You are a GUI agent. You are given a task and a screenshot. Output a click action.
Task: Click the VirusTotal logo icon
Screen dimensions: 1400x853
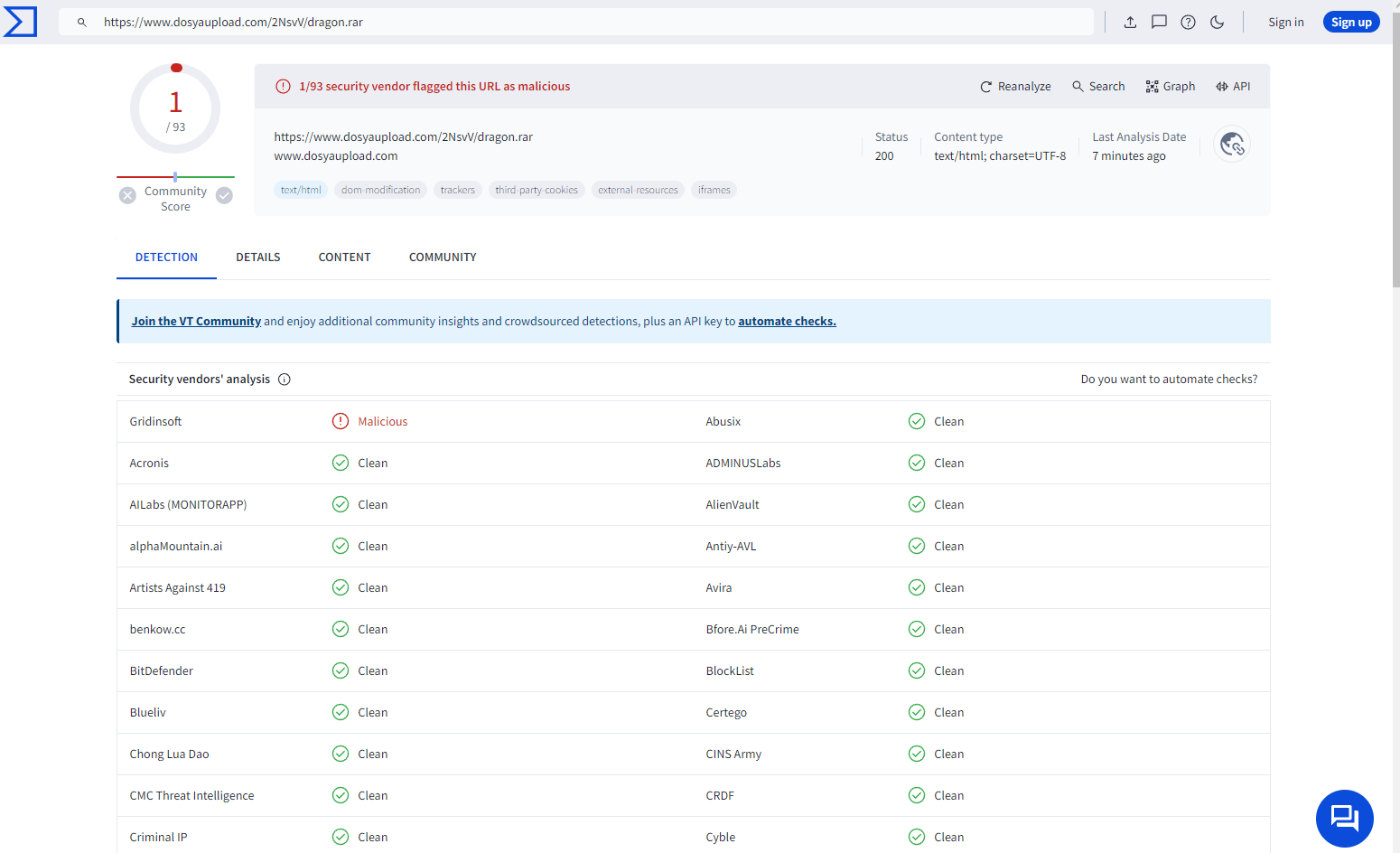point(20,22)
